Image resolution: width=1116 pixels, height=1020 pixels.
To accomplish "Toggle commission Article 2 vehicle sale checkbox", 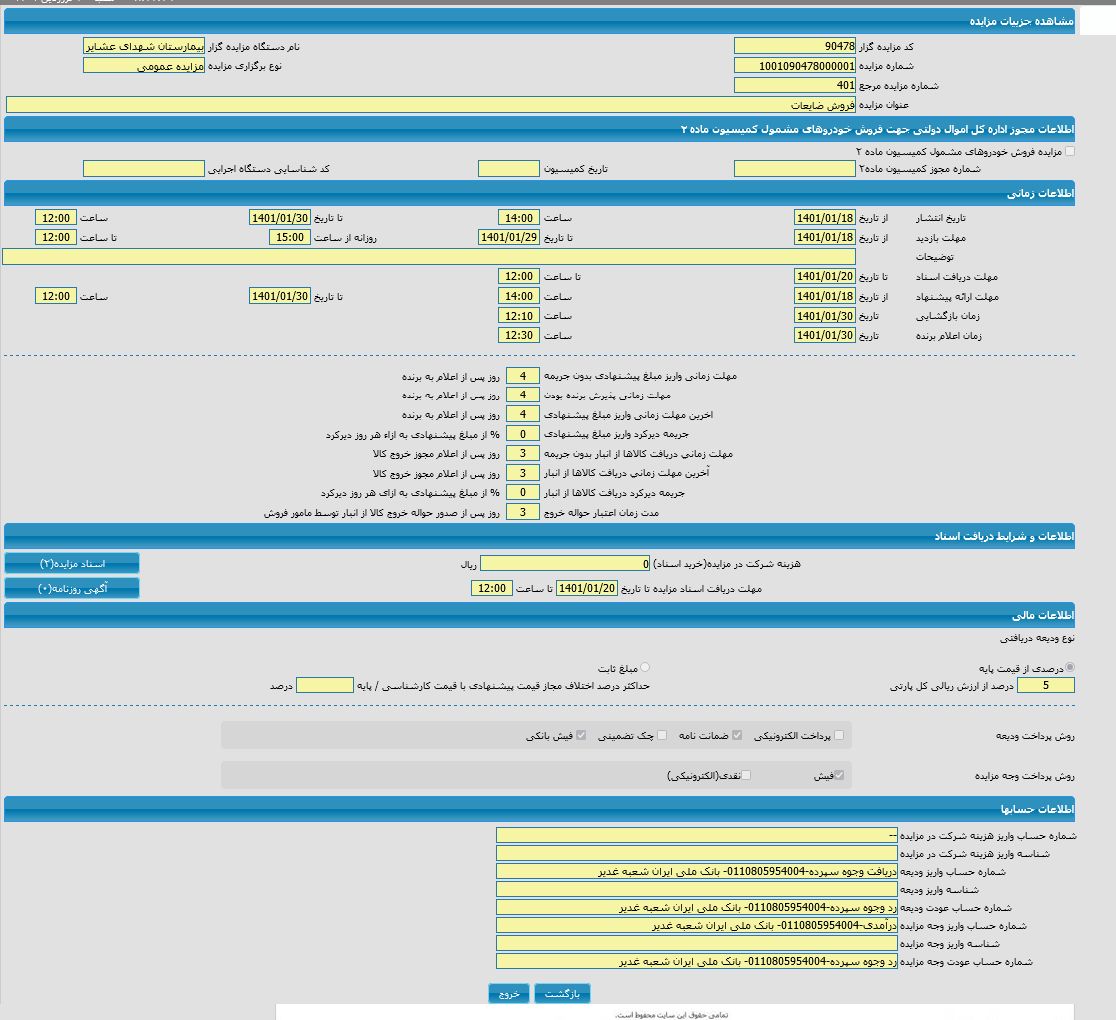I will click(x=1070, y=151).
